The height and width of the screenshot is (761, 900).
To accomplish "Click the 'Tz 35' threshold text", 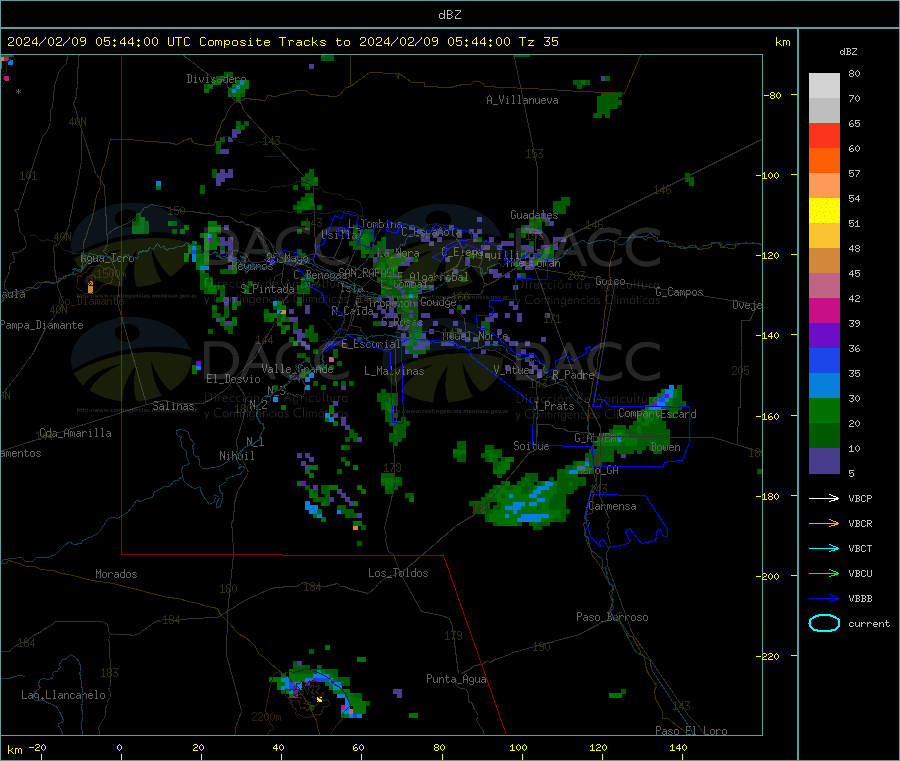I will pyautogui.click(x=538, y=42).
